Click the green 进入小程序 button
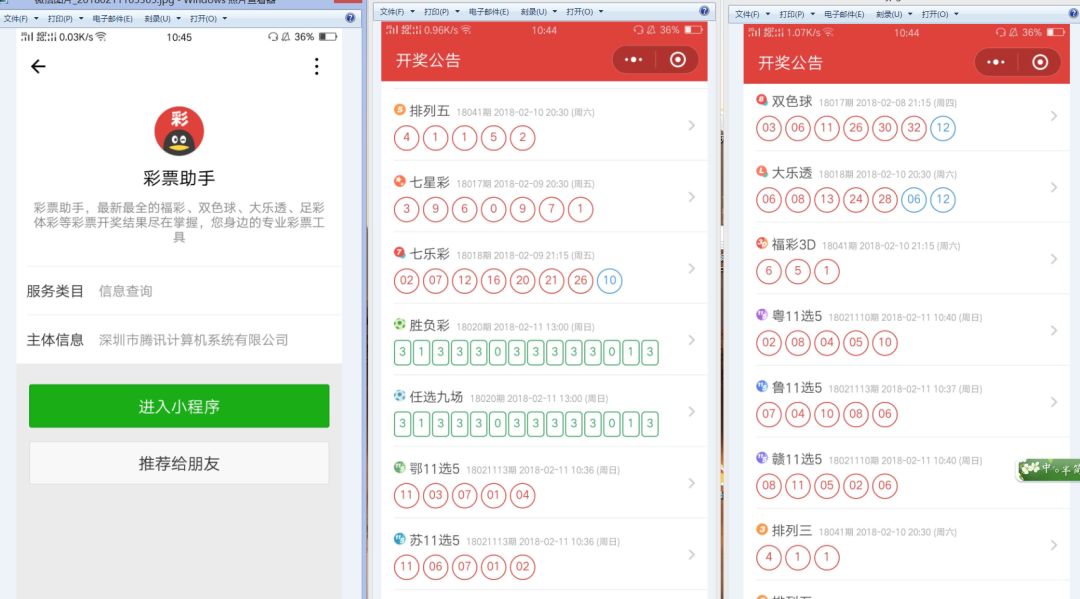The image size is (1080, 599). coord(179,406)
